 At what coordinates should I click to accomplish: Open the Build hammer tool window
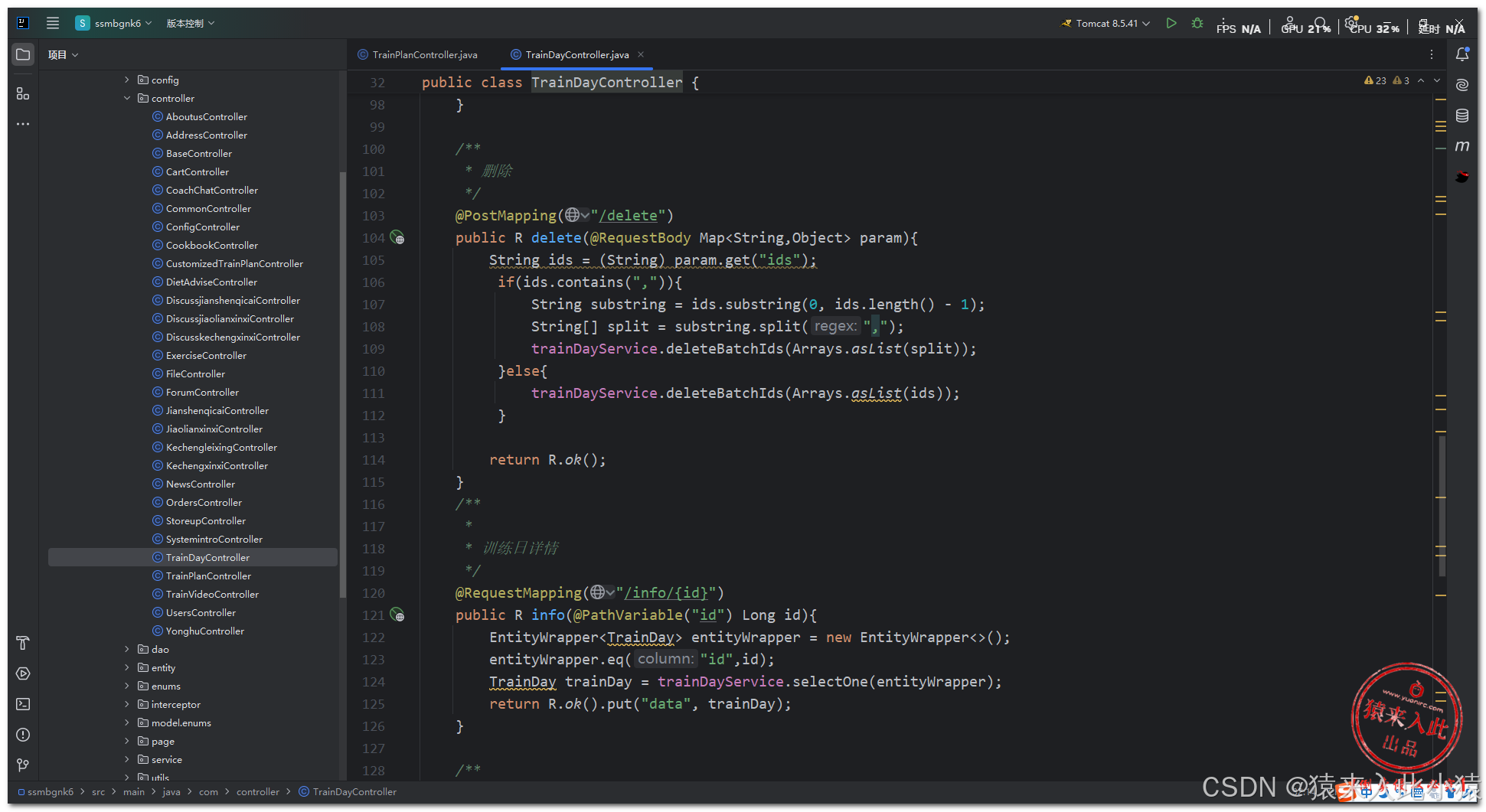23,643
